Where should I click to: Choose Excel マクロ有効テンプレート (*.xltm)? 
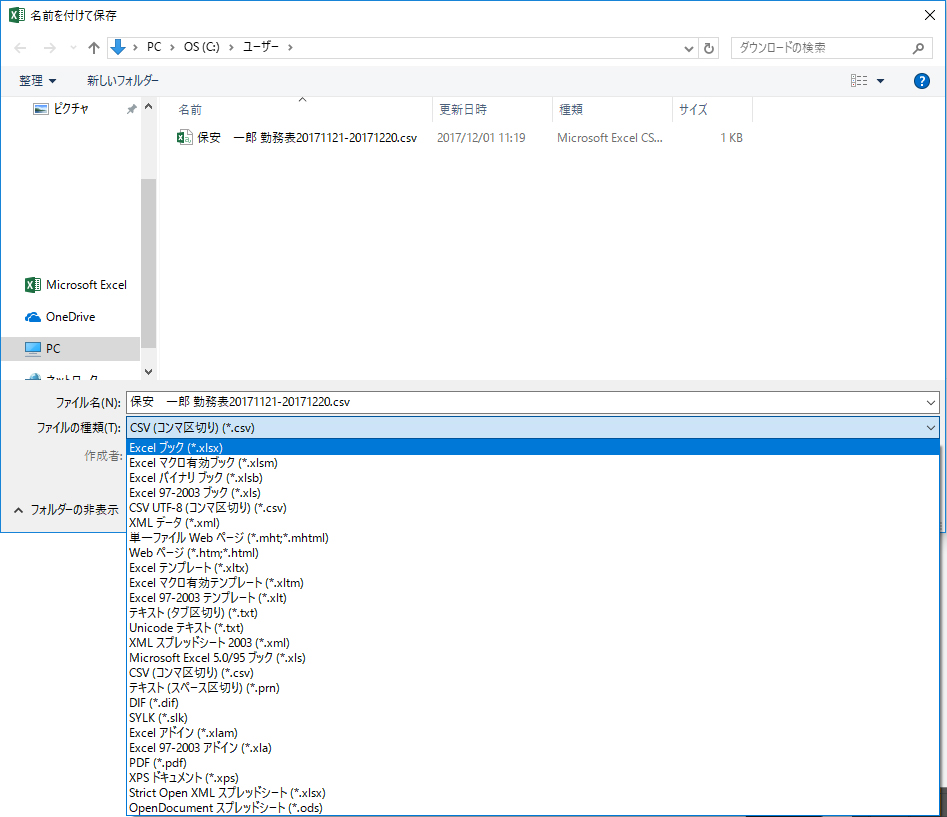(533, 583)
